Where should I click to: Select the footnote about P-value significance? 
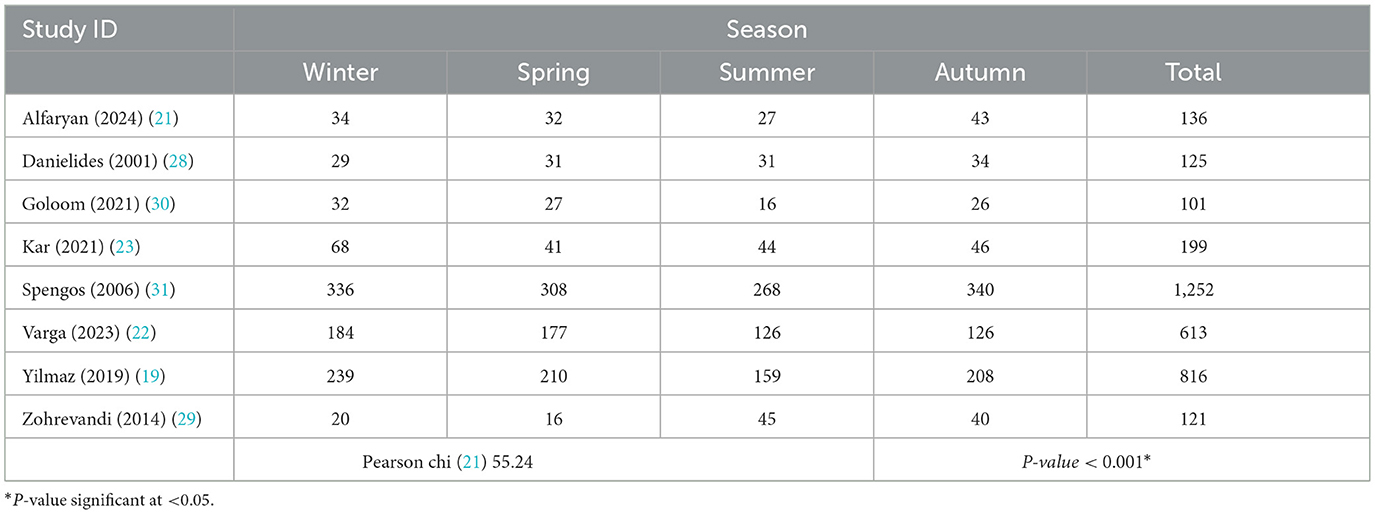[110, 500]
